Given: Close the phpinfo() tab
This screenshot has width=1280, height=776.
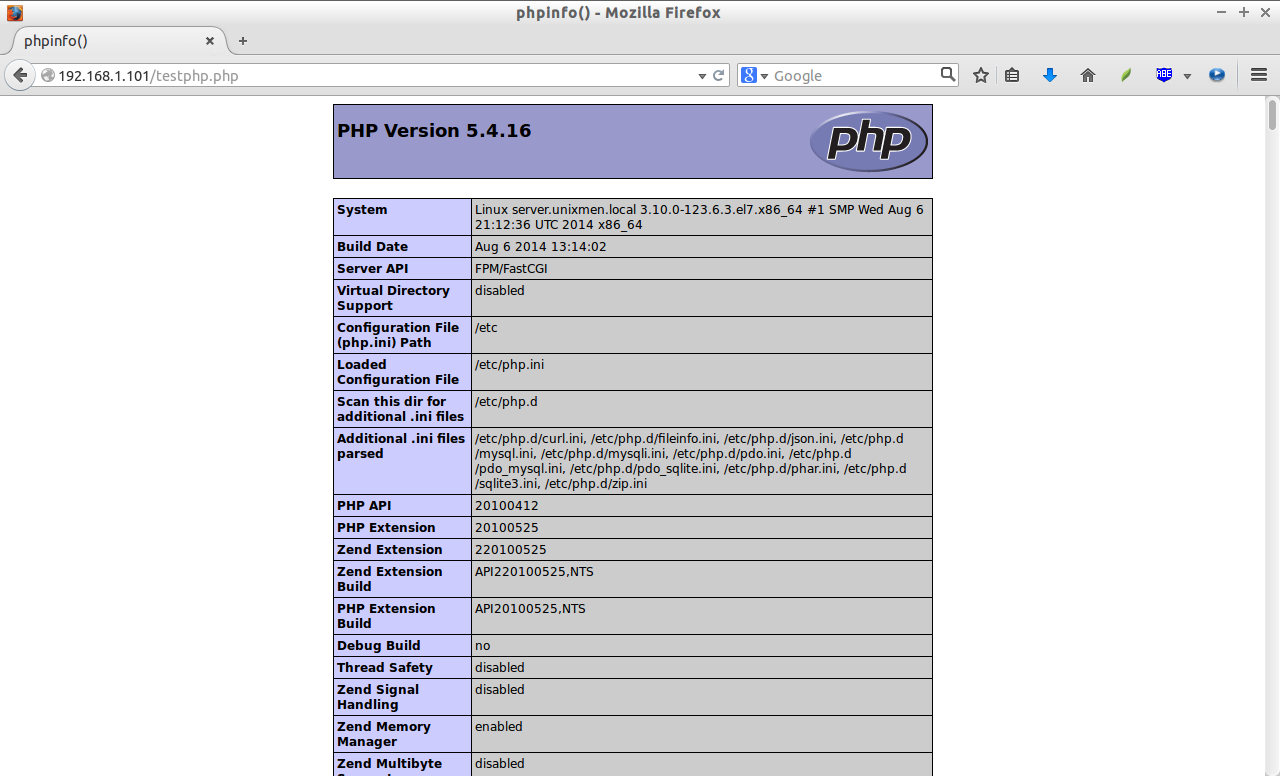Looking at the screenshot, I should pyautogui.click(x=210, y=41).
